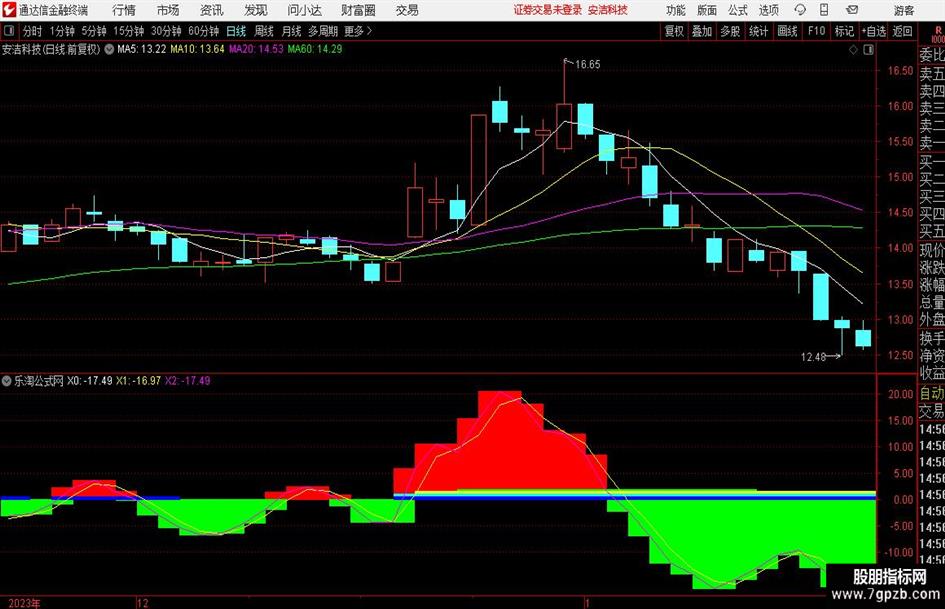The image size is (945, 609).
Task: Click the 16.50 price axis label
Action: pyautogui.click(x=900, y=71)
